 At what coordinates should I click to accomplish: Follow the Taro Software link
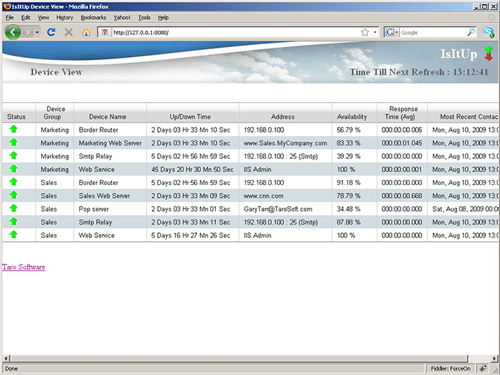(23, 267)
